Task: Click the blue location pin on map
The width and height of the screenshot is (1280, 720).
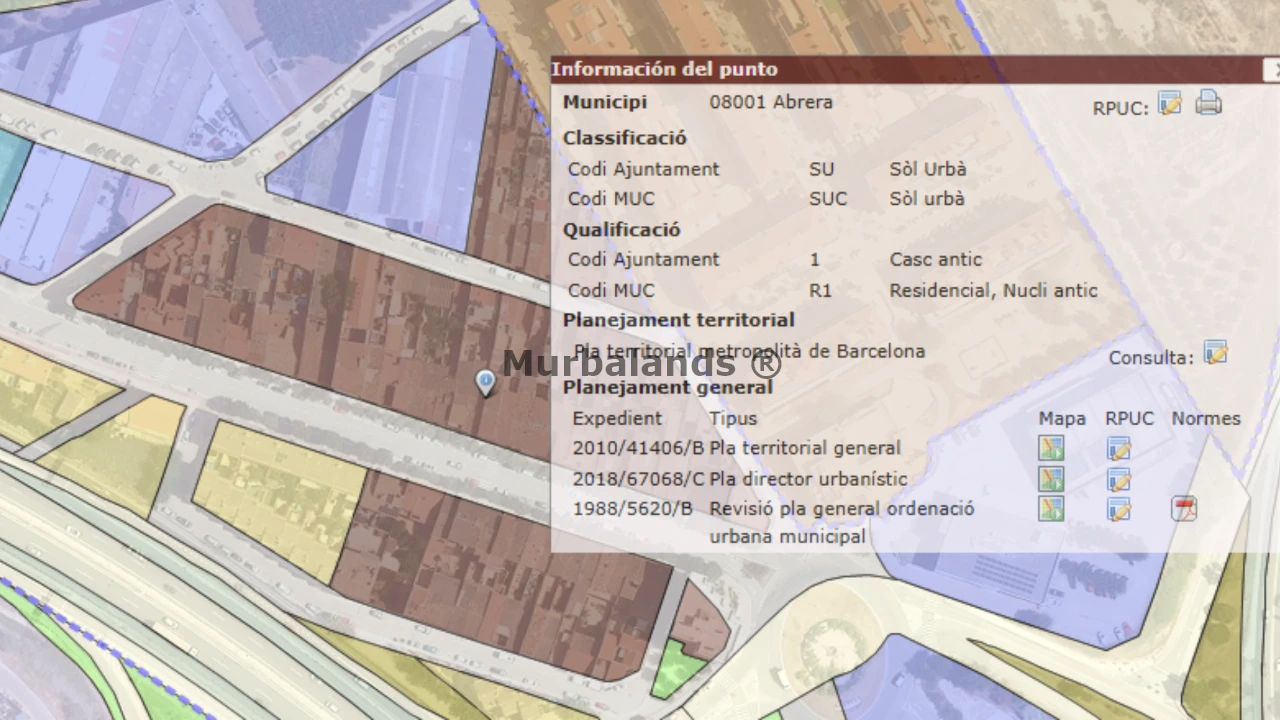Action: coord(485,382)
